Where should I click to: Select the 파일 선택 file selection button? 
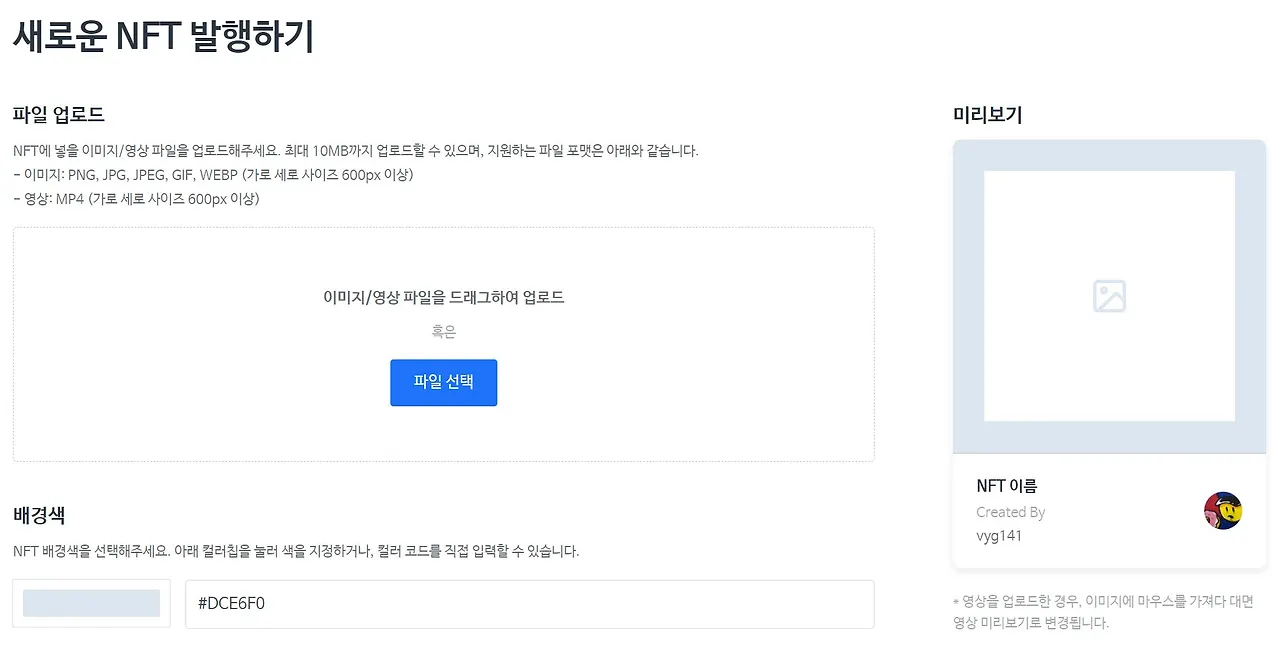click(x=443, y=382)
